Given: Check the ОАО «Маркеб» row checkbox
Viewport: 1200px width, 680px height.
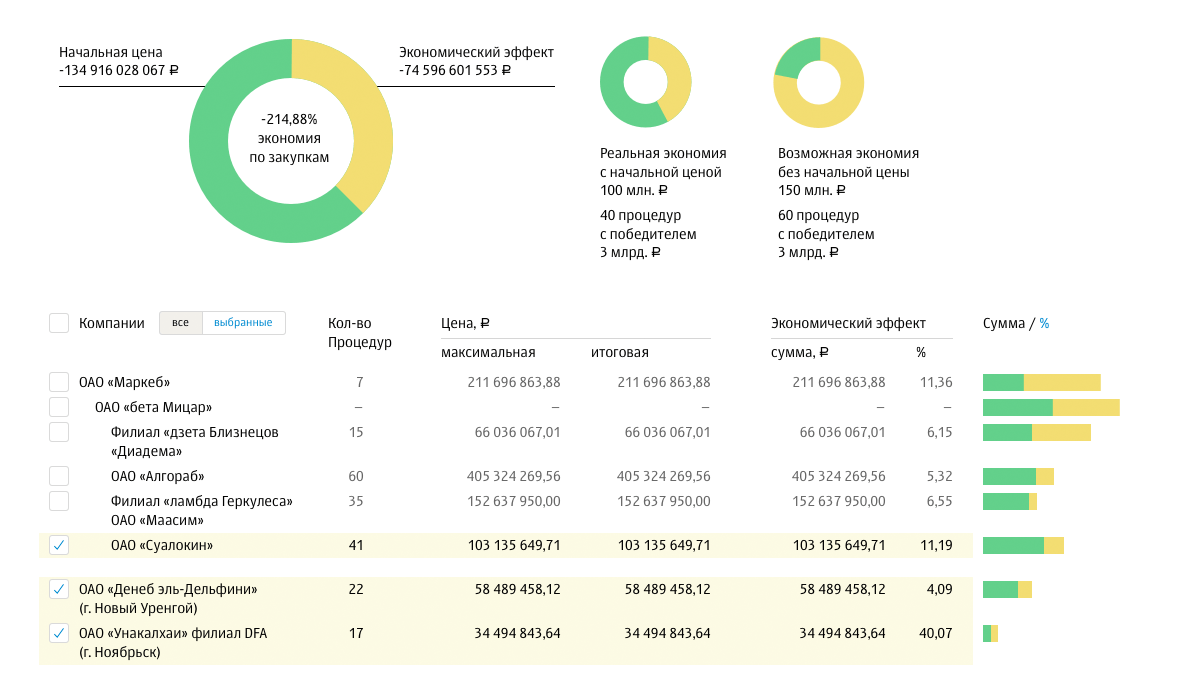Looking at the screenshot, I should (x=59, y=382).
